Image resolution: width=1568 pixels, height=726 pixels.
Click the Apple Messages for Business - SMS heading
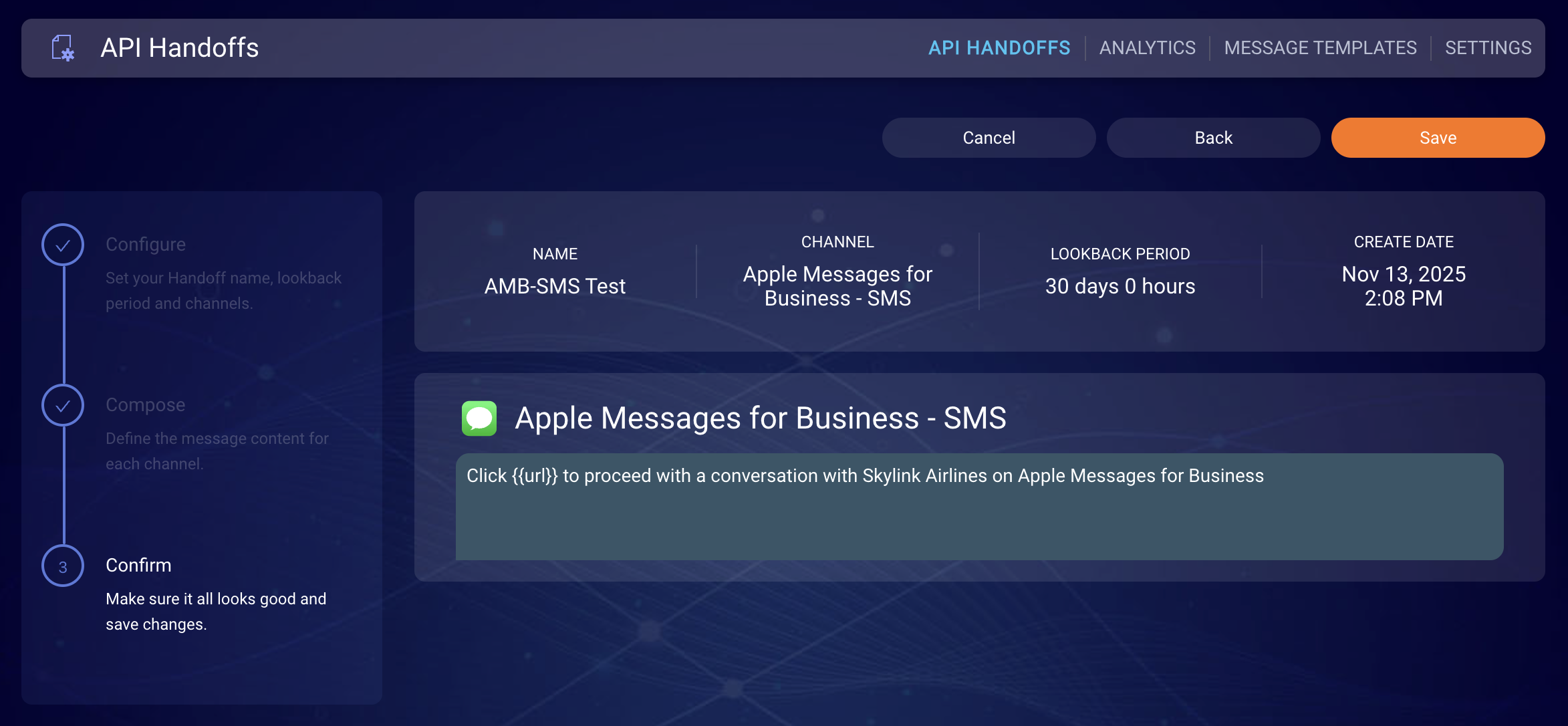(760, 418)
